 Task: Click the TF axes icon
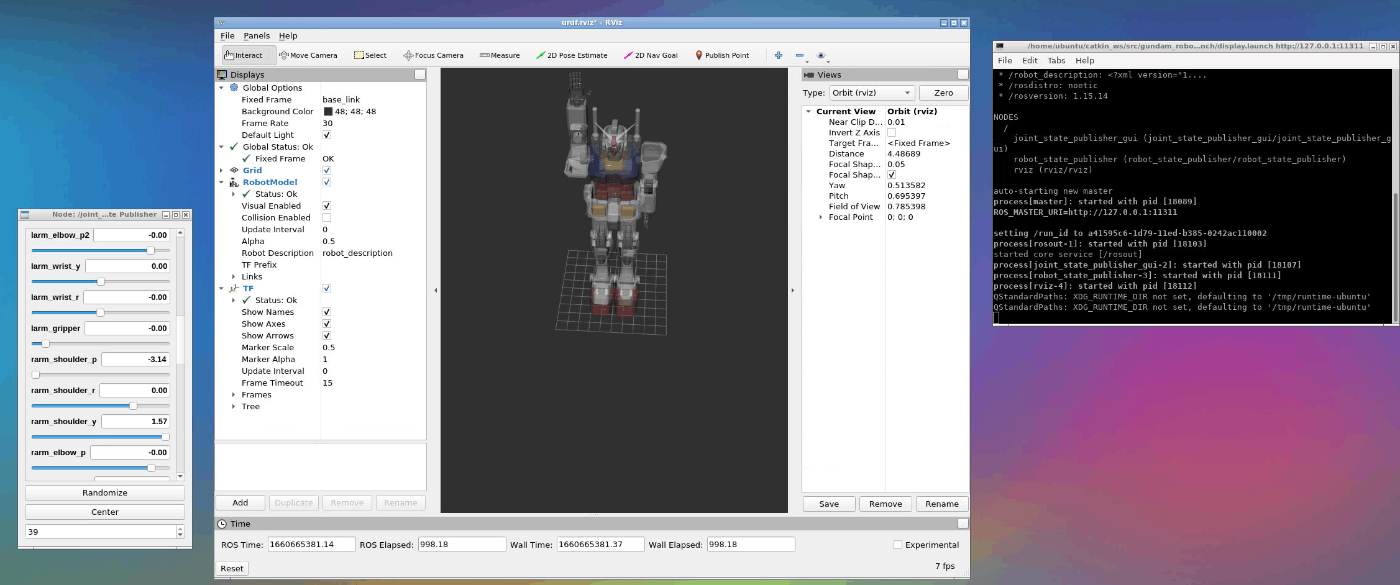click(235, 288)
